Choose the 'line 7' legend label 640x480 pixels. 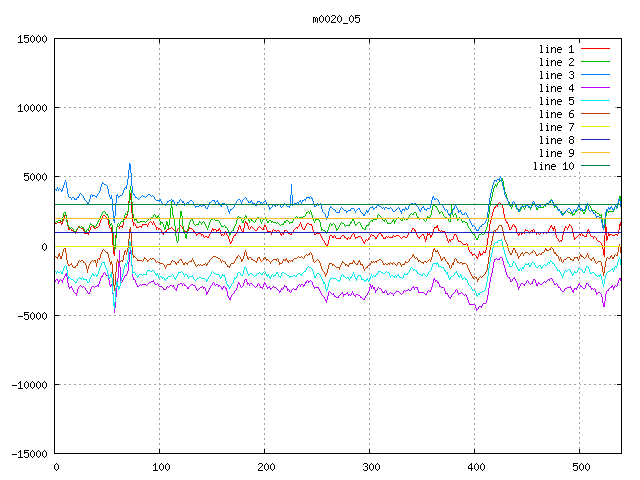coord(556,127)
